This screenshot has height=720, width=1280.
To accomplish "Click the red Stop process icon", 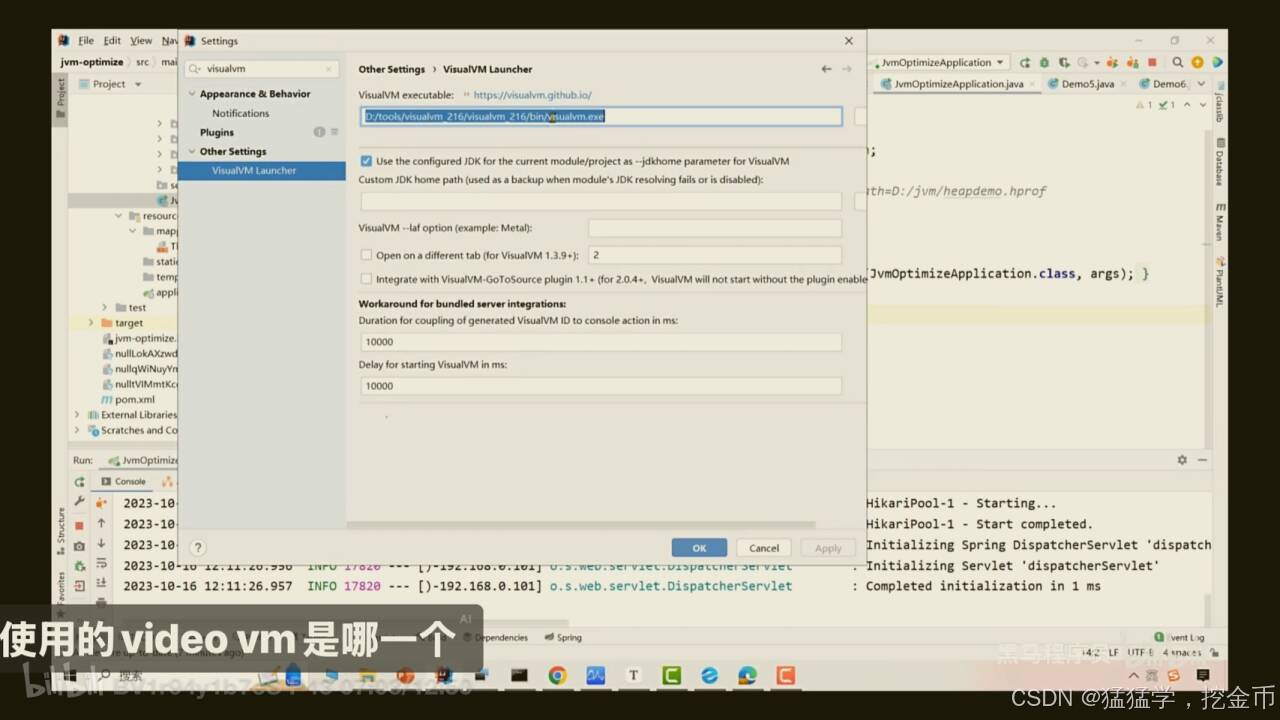I will point(78,525).
